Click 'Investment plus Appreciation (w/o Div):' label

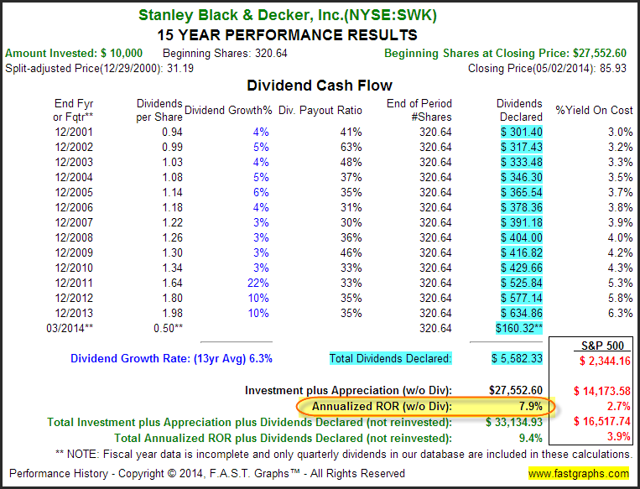pyautogui.click(x=348, y=391)
